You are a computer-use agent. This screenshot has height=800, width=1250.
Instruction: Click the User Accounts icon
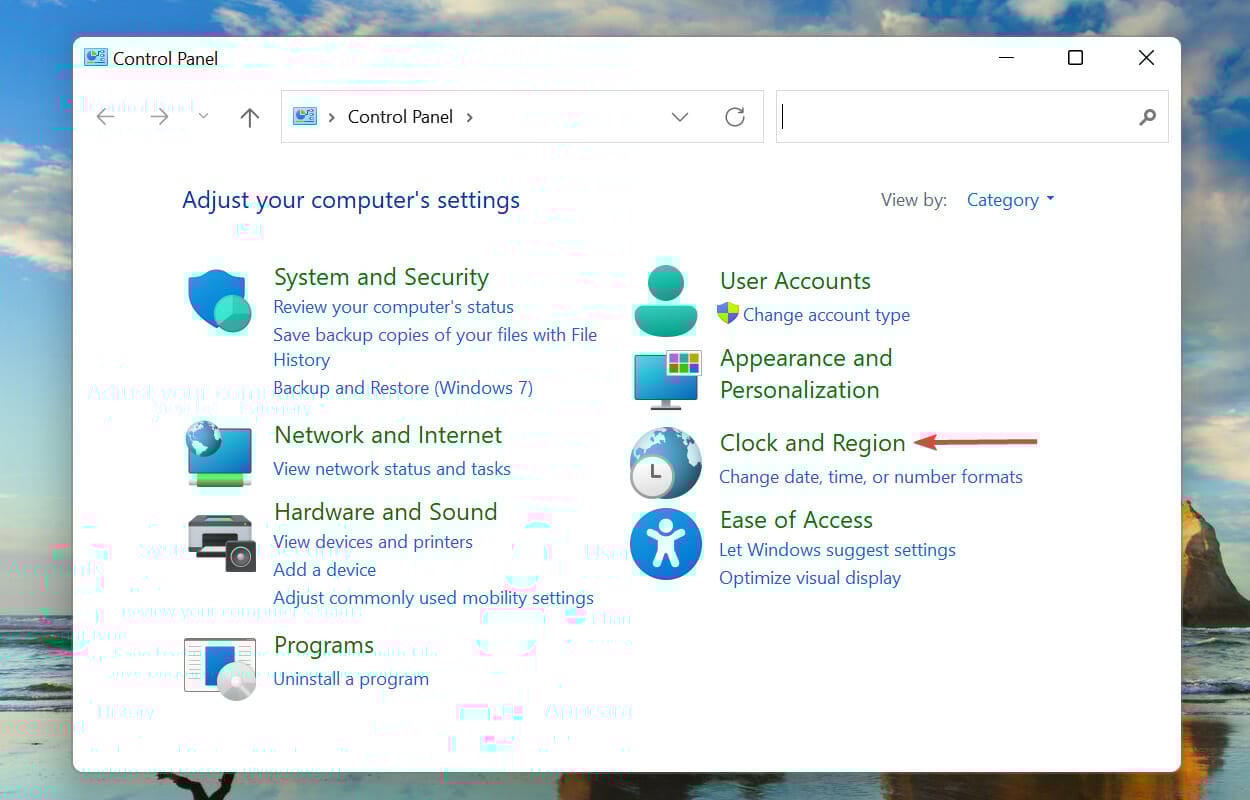(x=665, y=299)
